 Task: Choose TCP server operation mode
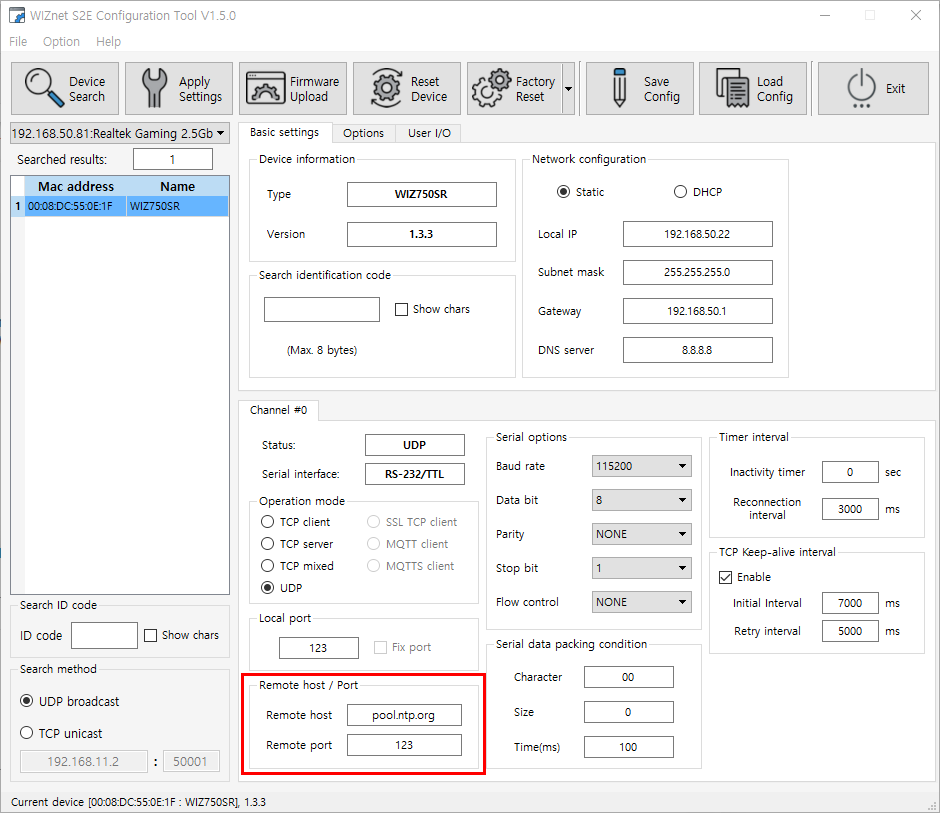coord(267,544)
